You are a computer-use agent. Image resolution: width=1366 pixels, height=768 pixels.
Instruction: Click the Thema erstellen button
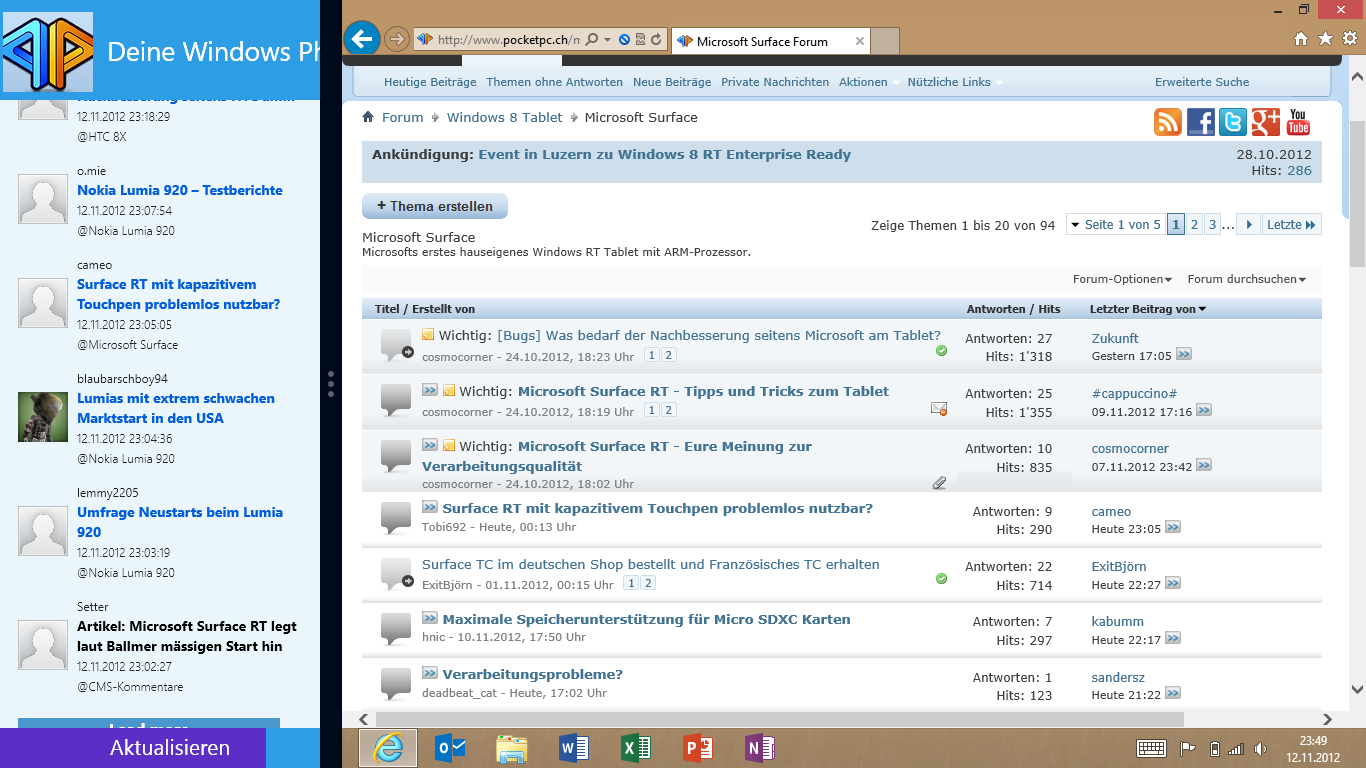(x=435, y=206)
